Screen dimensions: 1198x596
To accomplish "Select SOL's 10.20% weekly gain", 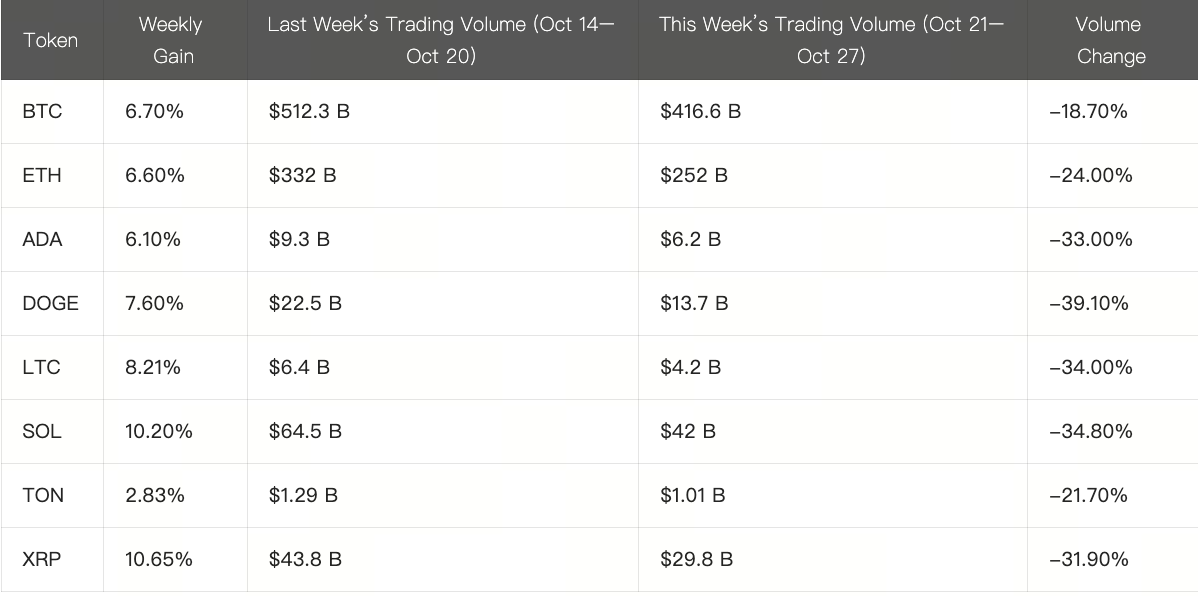I will (x=159, y=431).
